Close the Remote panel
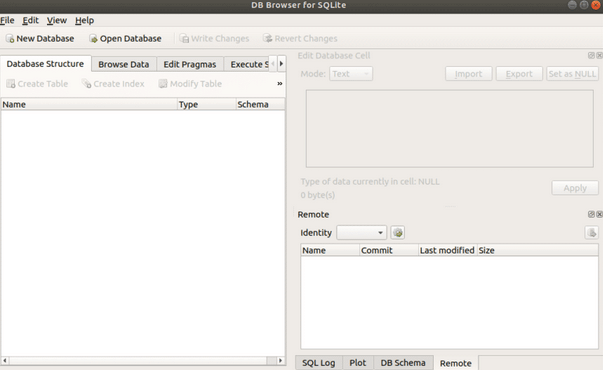The image size is (603, 370). point(599,214)
